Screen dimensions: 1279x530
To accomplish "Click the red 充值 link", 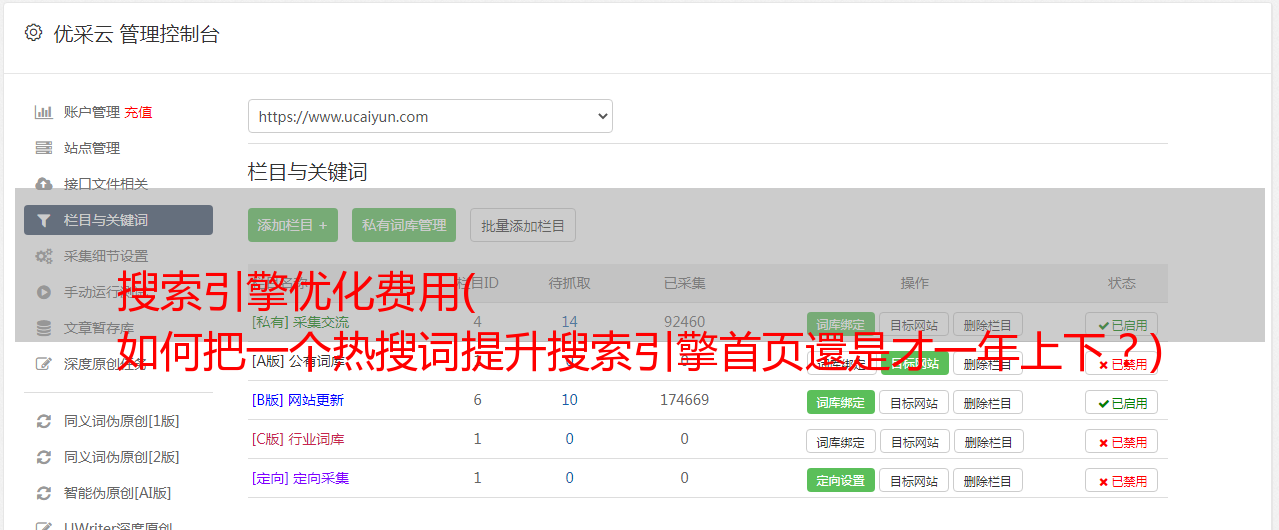I will point(138,112).
